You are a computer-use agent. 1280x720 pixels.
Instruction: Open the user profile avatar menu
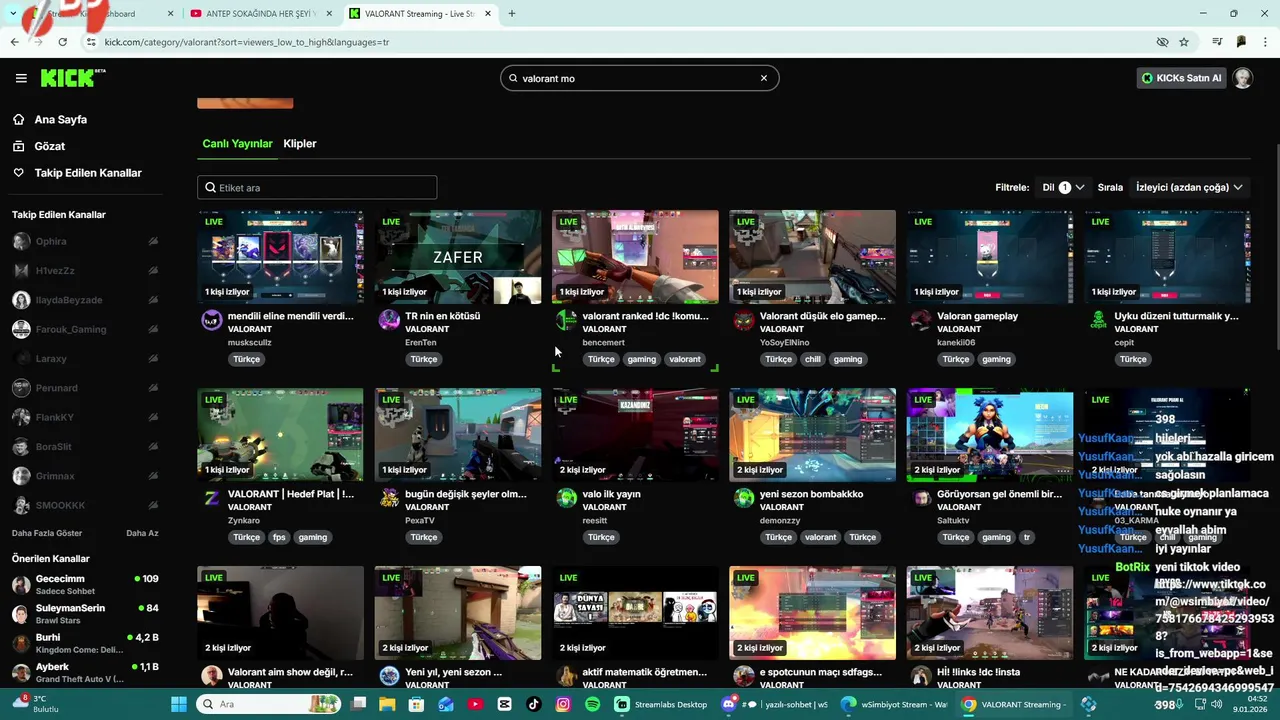click(1243, 78)
